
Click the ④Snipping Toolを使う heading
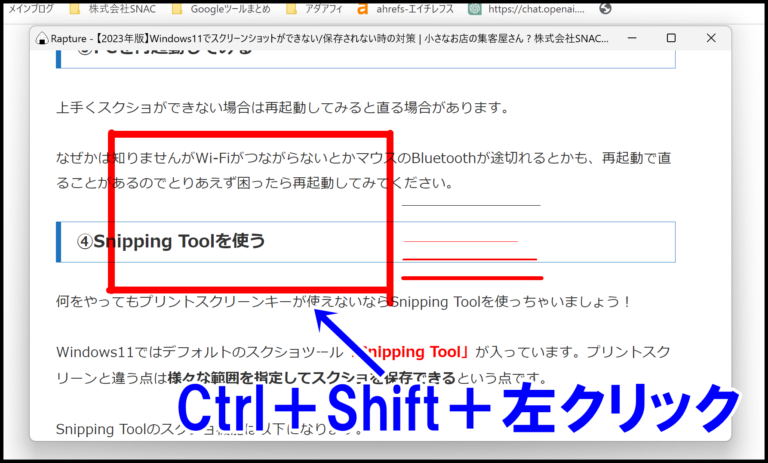click(x=171, y=241)
